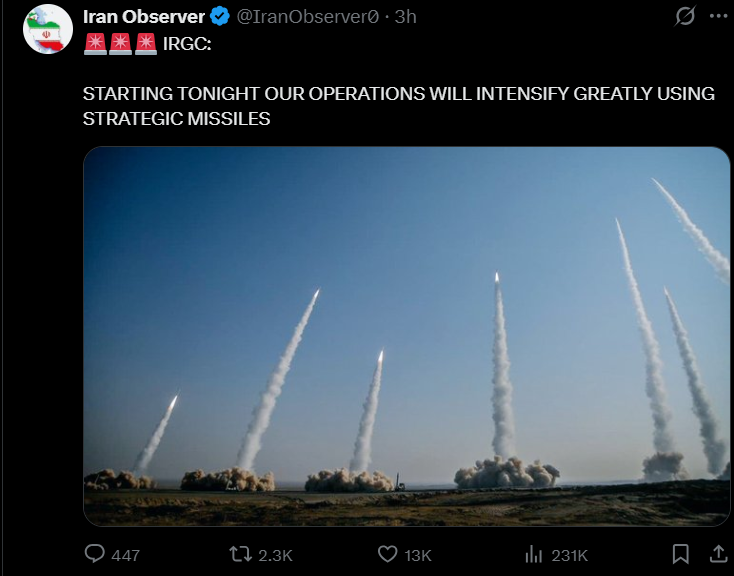This screenshot has width=734, height=576.
Task: Open the Grok explain icon
Action: 685,16
